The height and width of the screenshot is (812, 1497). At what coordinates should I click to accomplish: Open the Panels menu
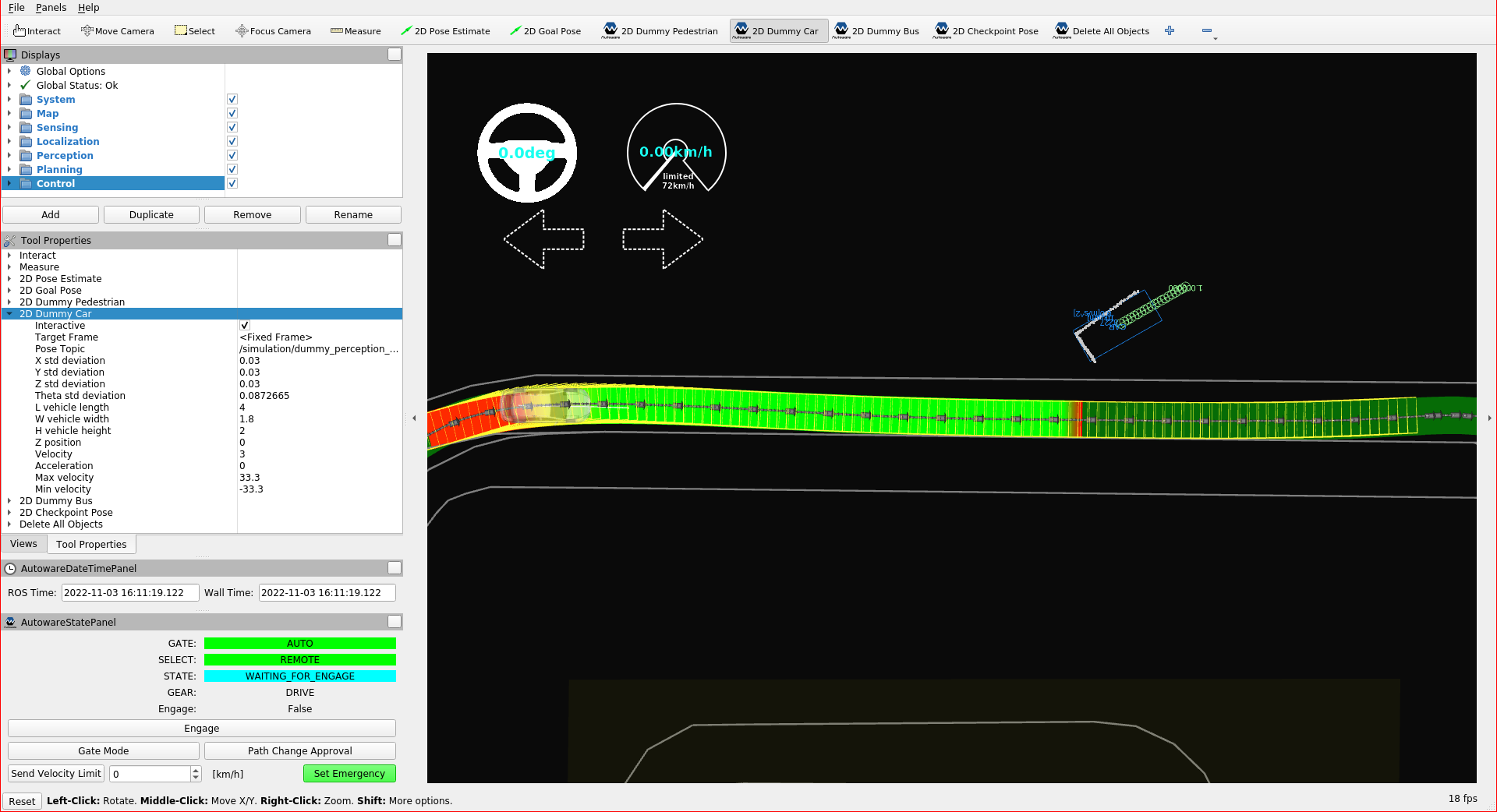(51, 8)
